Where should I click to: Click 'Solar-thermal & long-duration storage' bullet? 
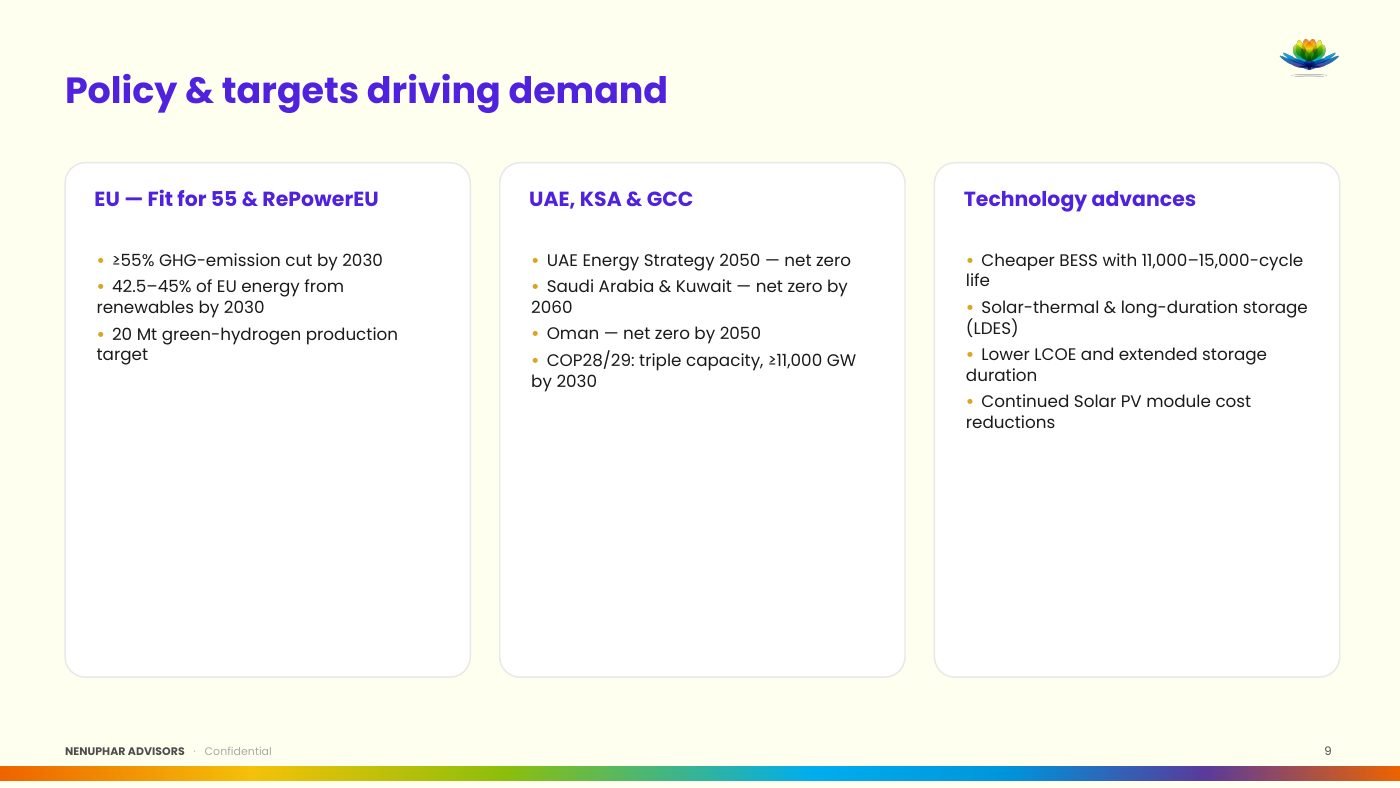[x=1136, y=317]
